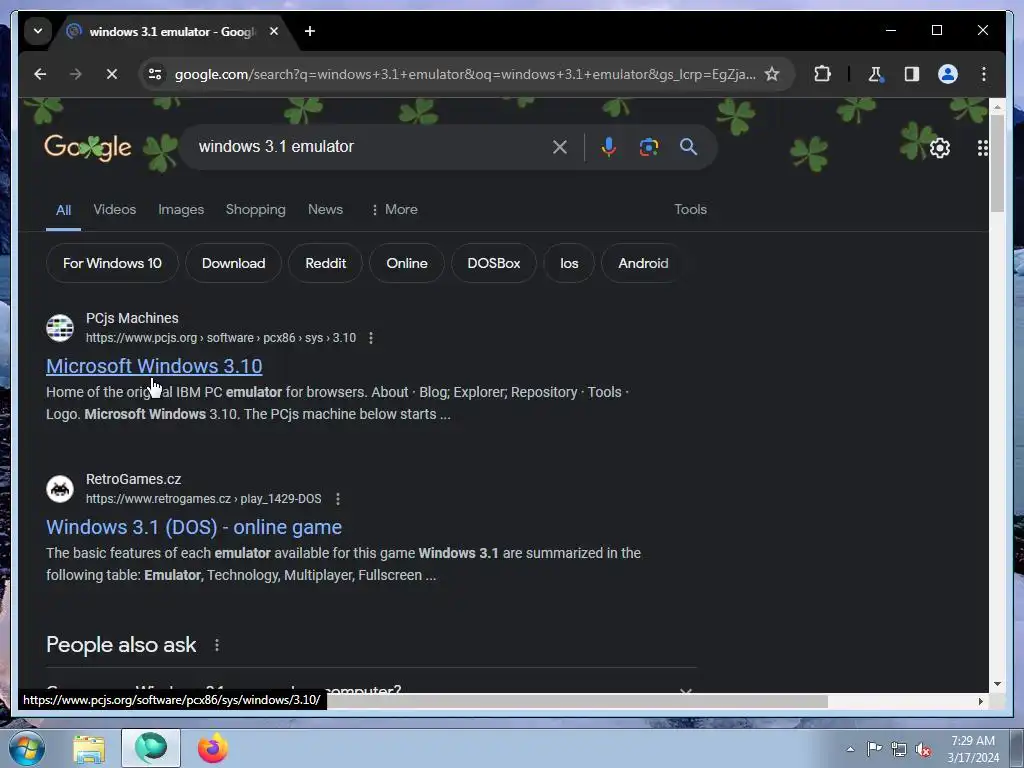The height and width of the screenshot is (768, 1024).
Task: Open the Google apps grid
Action: pos(982,148)
